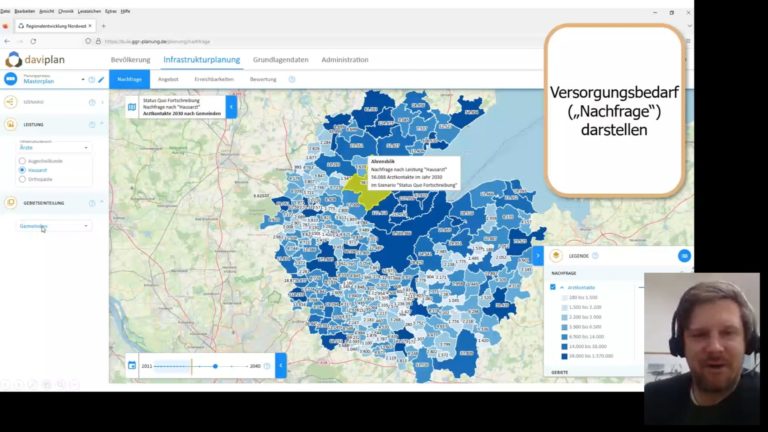Click the Szenario section icon
The height and width of the screenshot is (432, 768).
point(10,102)
